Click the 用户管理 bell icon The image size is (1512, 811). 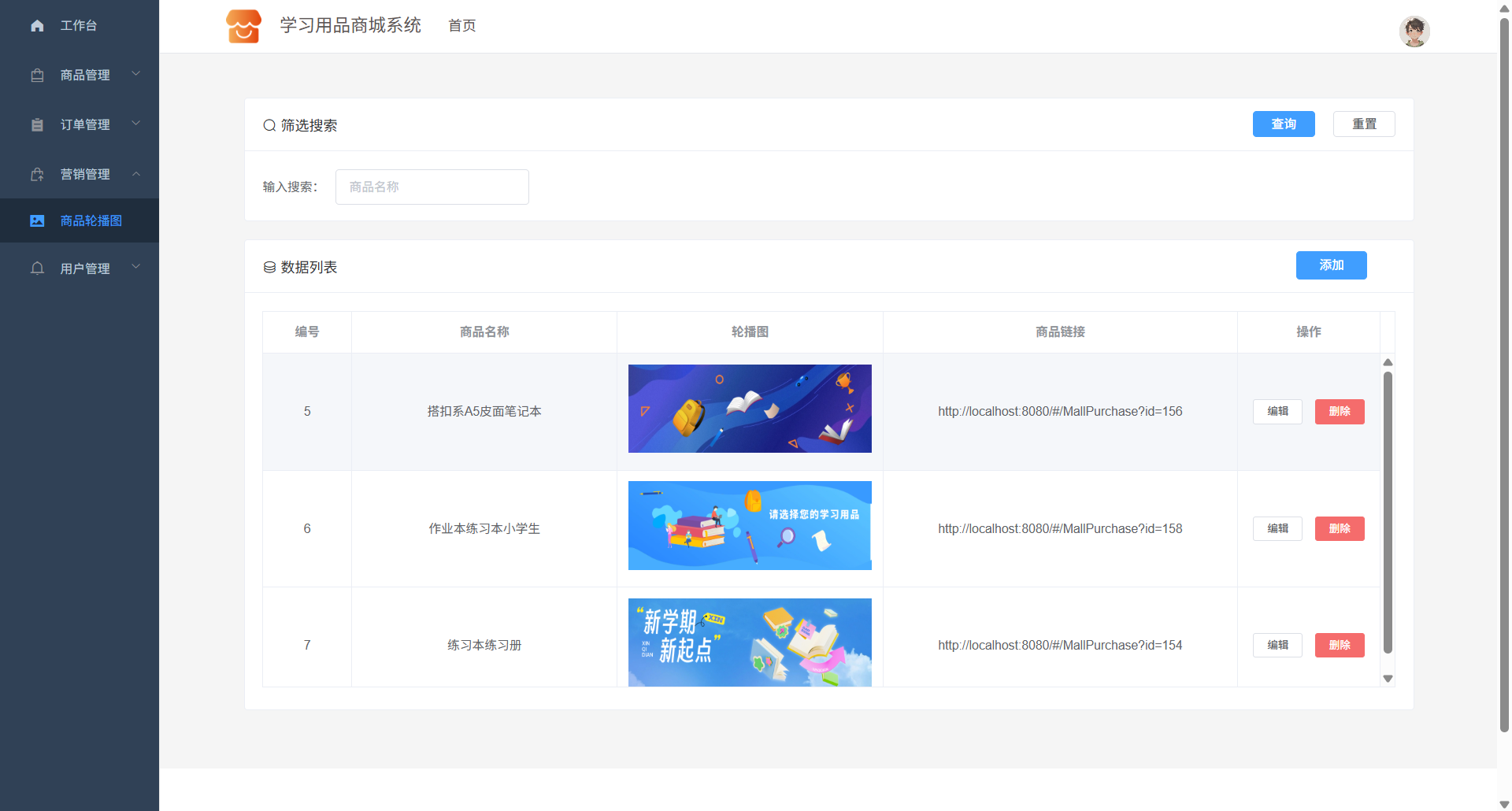coord(37,268)
